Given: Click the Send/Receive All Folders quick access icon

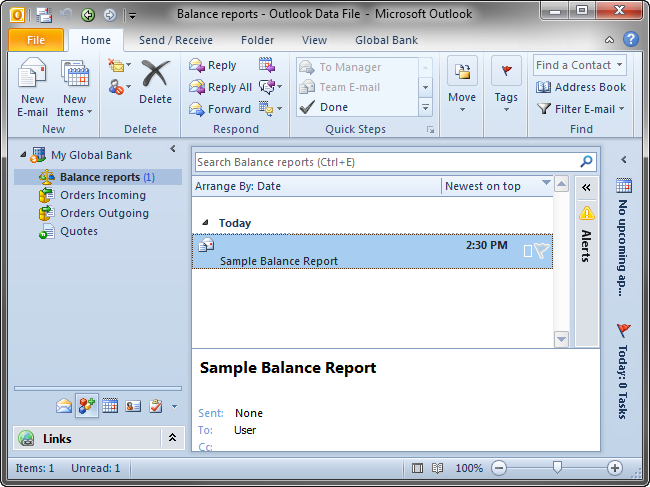Looking at the screenshot, I should click(44, 15).
